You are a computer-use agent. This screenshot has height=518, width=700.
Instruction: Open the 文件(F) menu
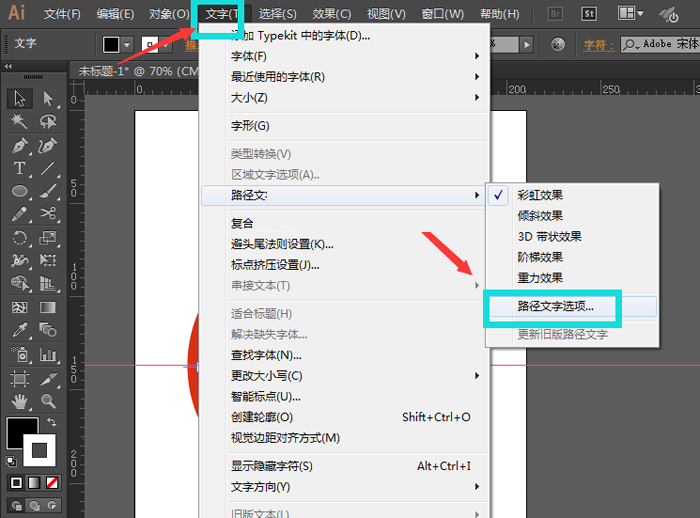[62, 14]
